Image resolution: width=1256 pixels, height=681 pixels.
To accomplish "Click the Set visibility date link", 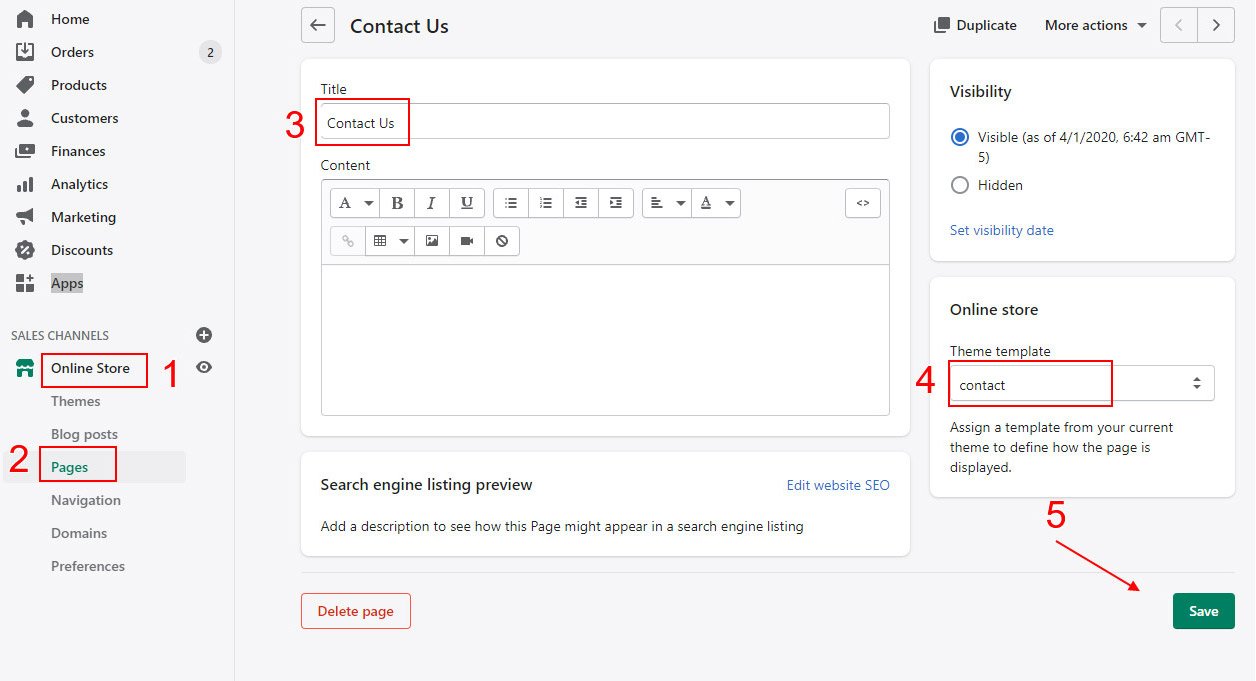I will pyautogui.click(x=1001, y=230).
